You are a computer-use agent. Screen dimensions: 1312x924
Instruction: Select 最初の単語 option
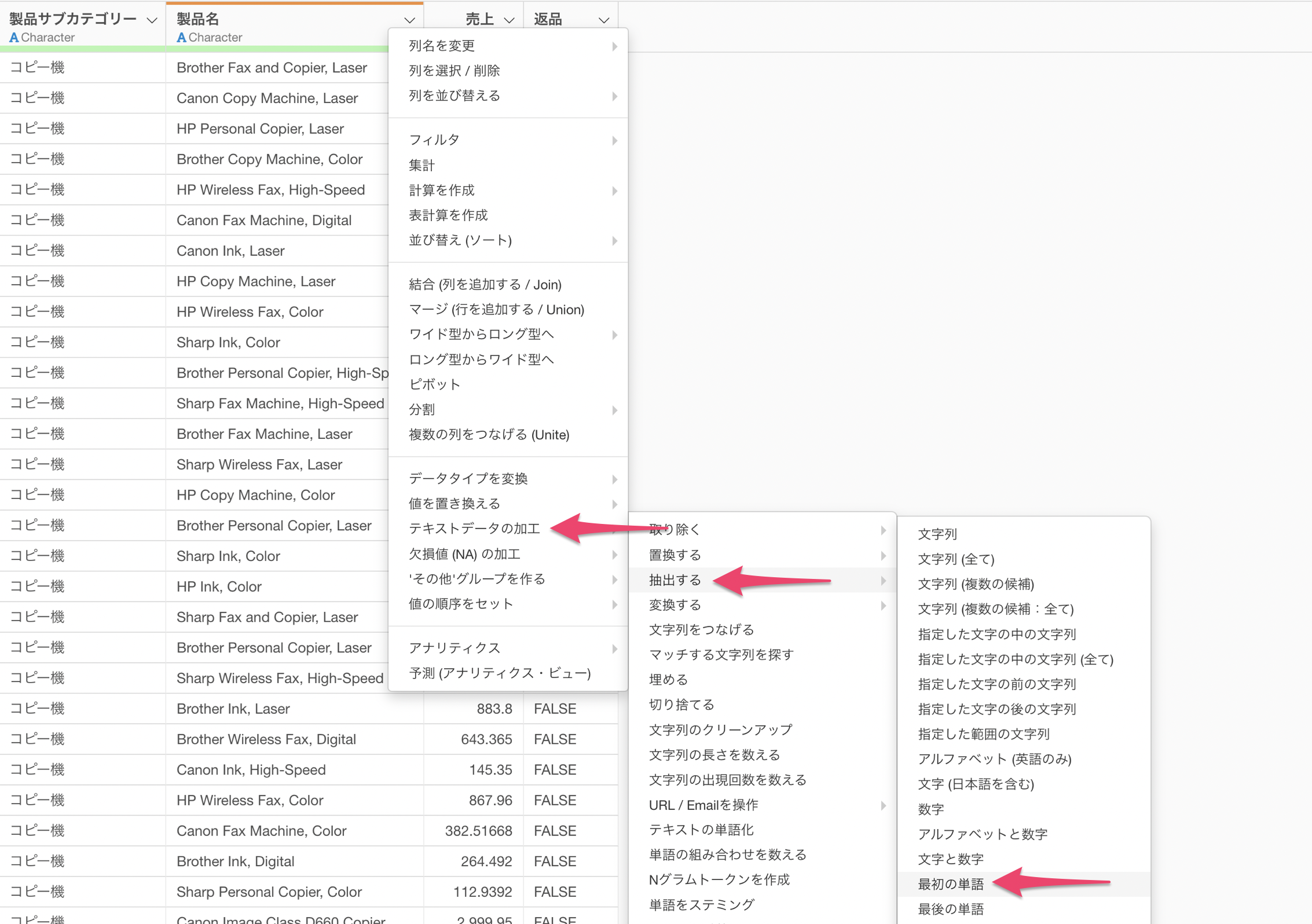pyautogui.click(x=1024, y=885)
